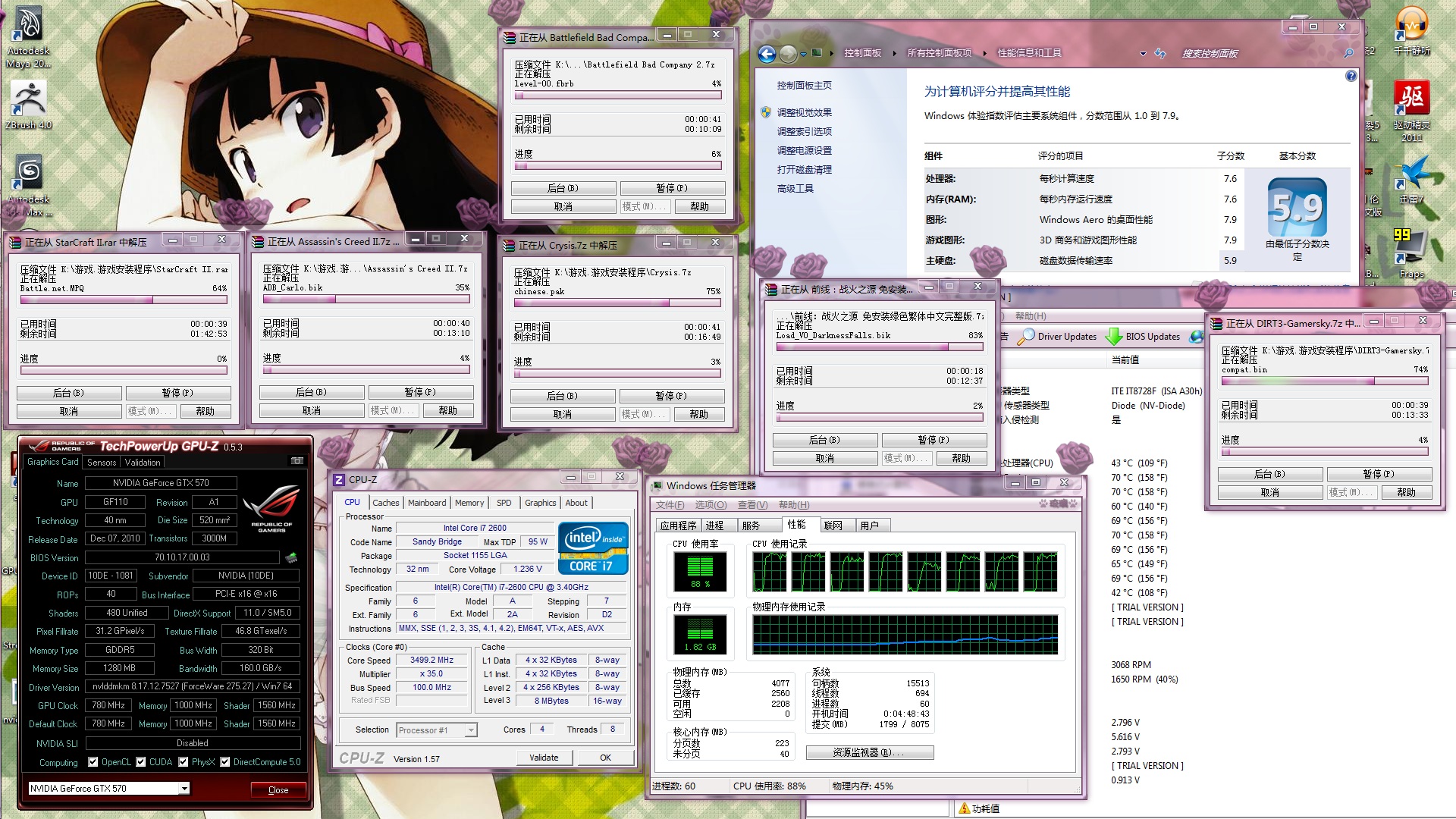1456x819 pixels.
Task: Toggle the DirectCompute 5.0 checkbox
Action: pyautogui.click(x=225, y=762)
